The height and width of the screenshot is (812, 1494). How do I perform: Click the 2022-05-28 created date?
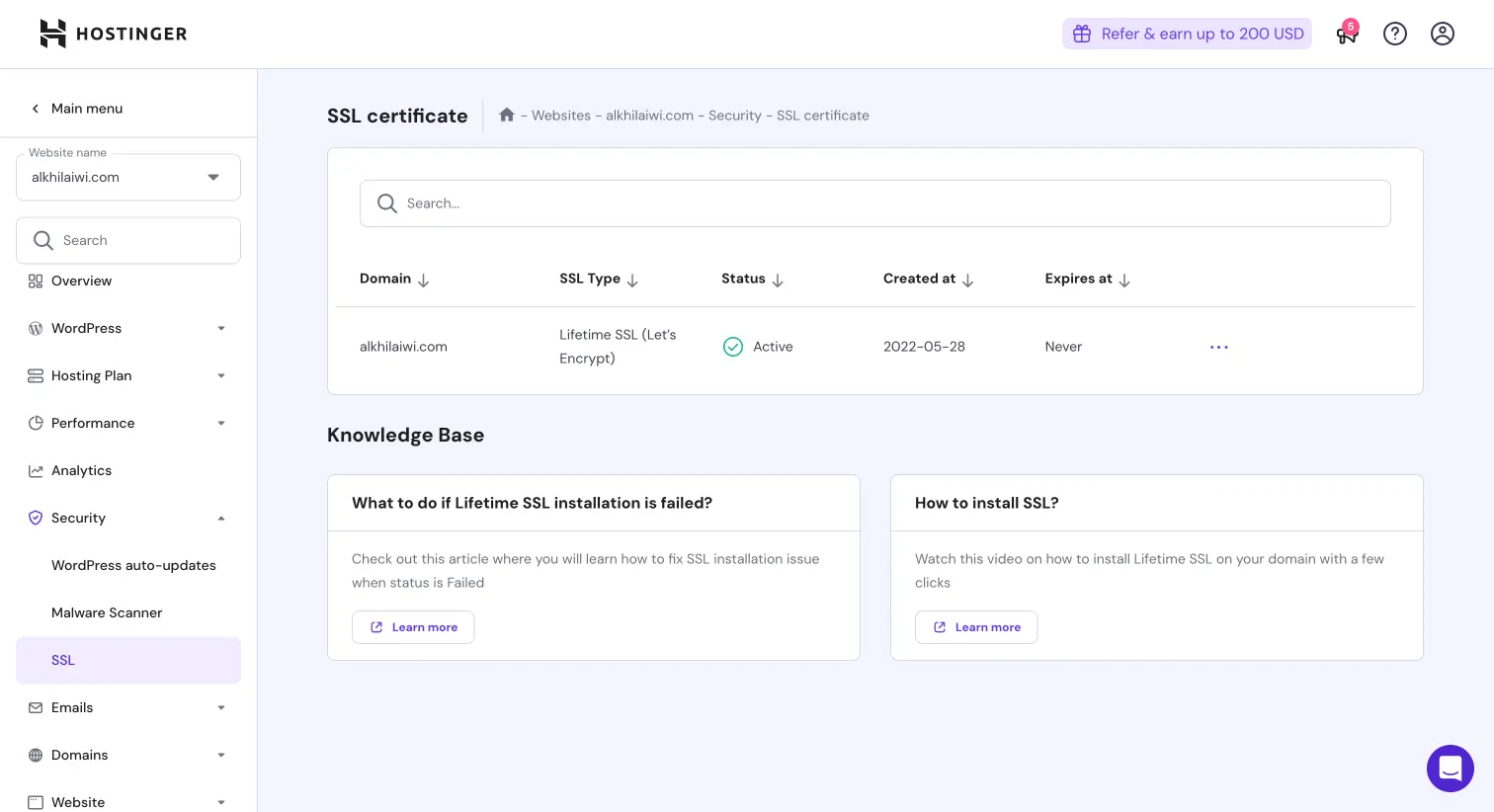click(924, 347)
